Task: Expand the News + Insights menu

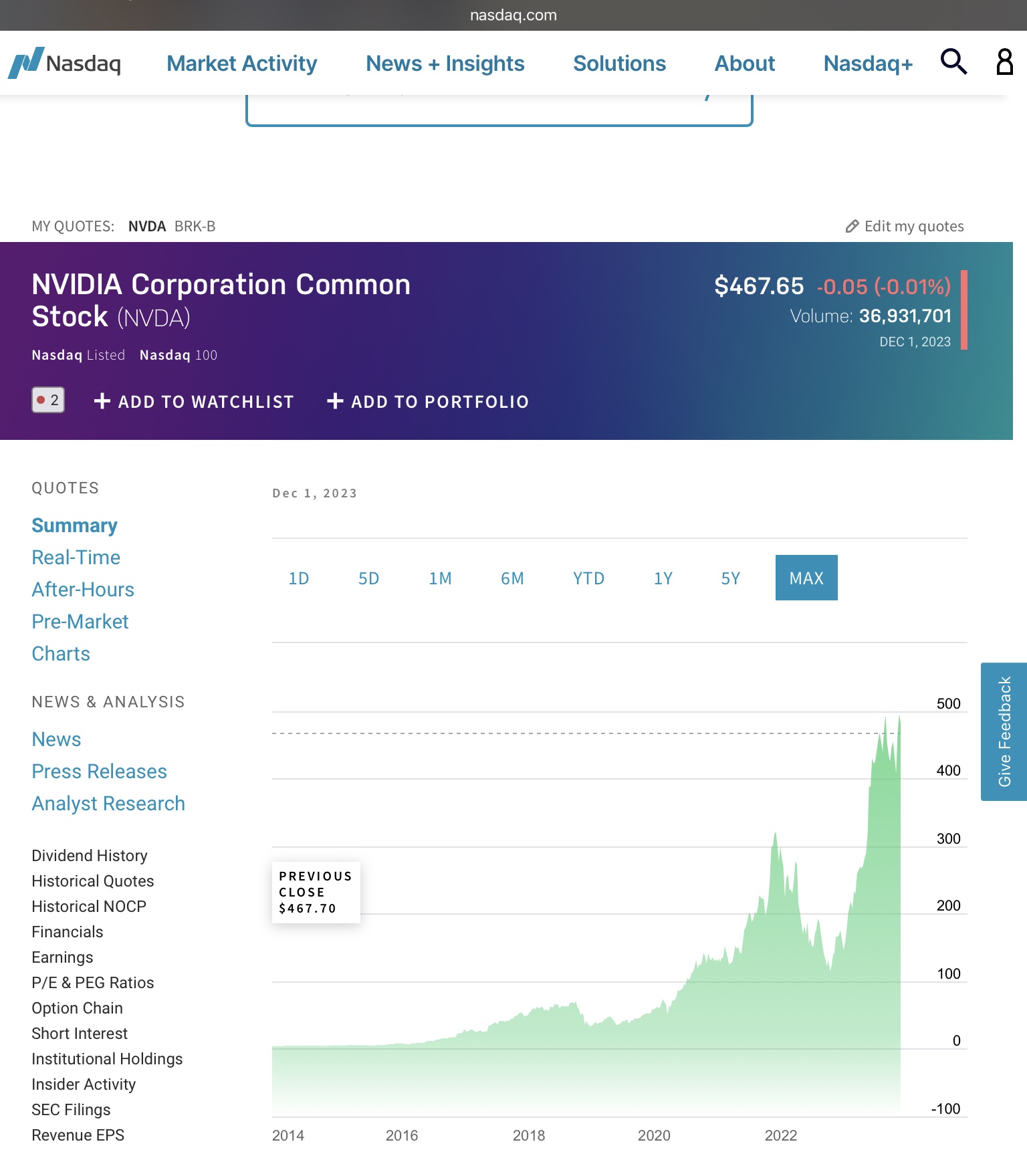Action: click(445, 64)
